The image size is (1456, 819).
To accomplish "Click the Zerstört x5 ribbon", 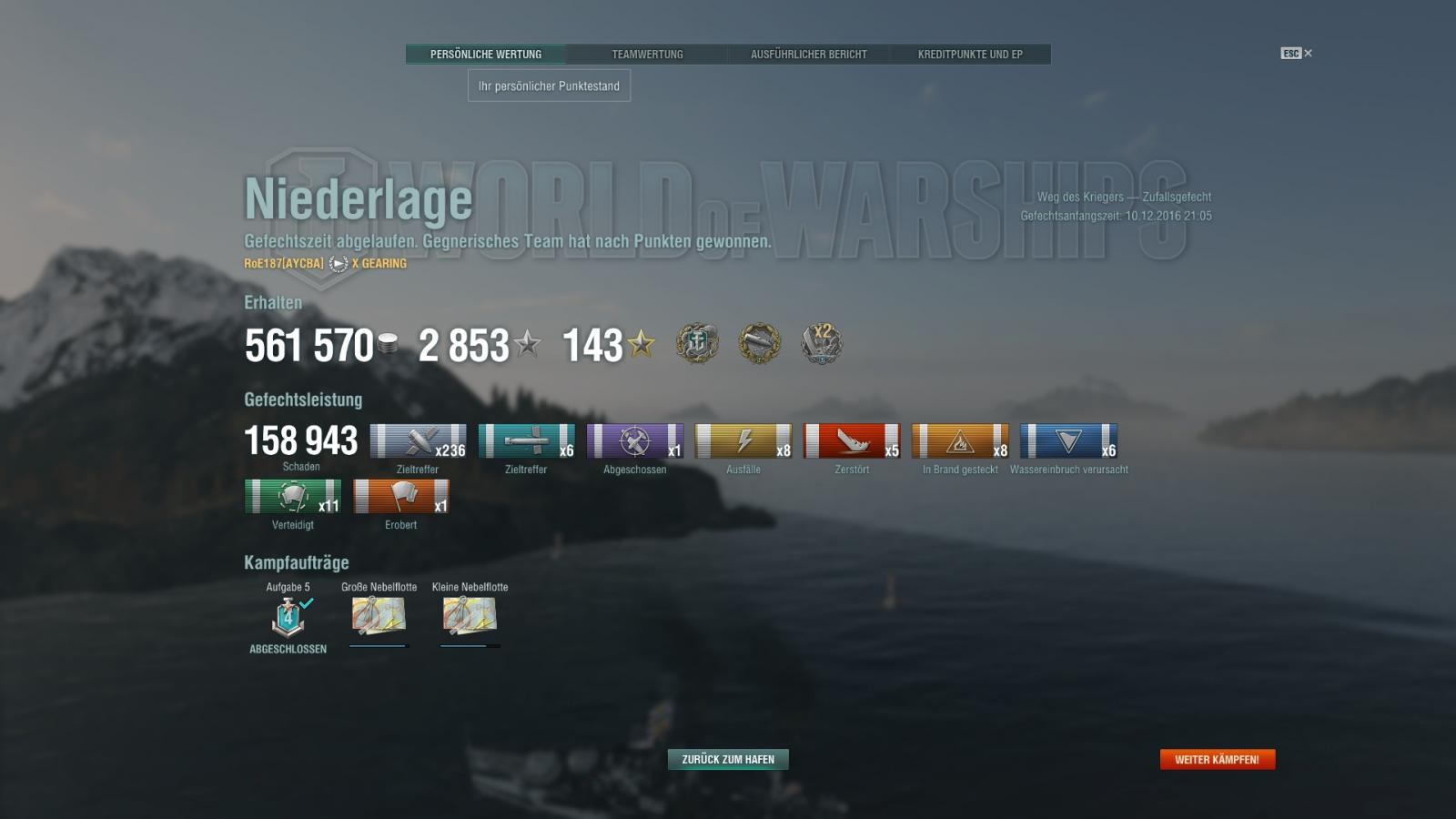I will [852, 441].
